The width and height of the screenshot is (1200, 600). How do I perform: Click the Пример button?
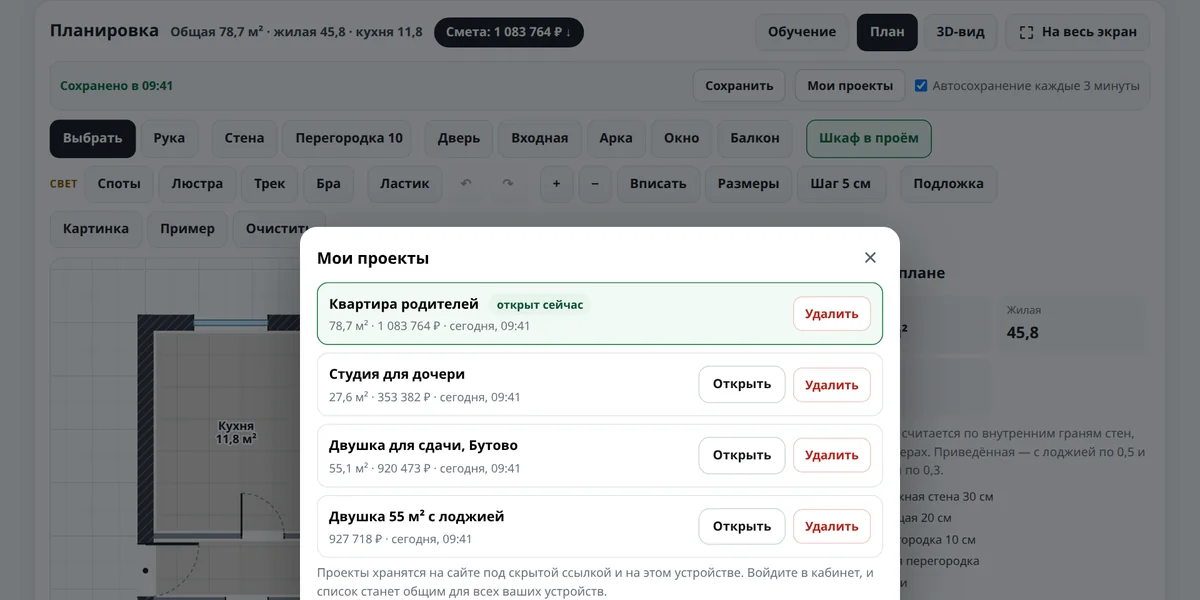(188, 229)
